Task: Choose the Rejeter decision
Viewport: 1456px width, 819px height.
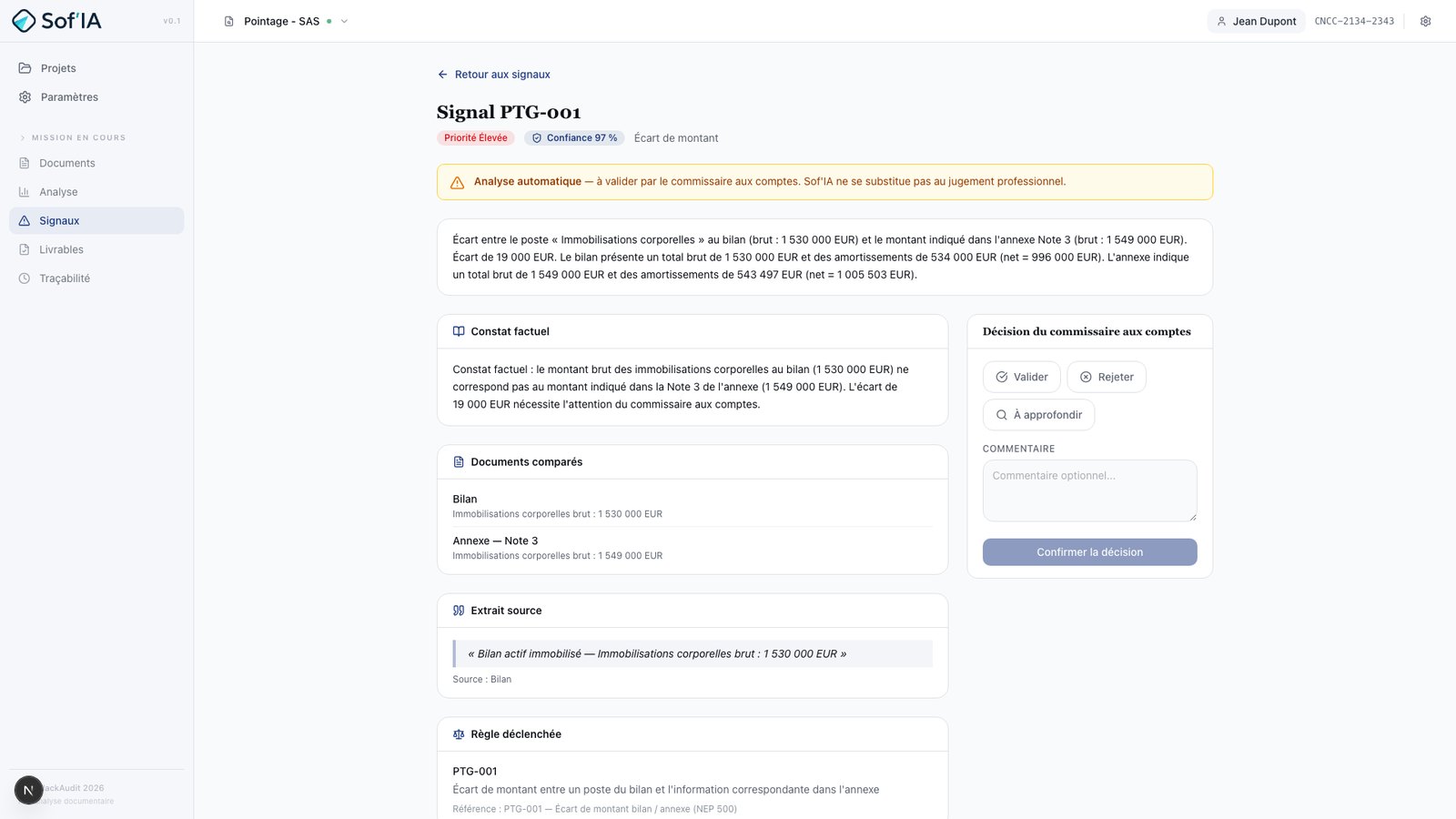Action: click(x=1107, y=377)
